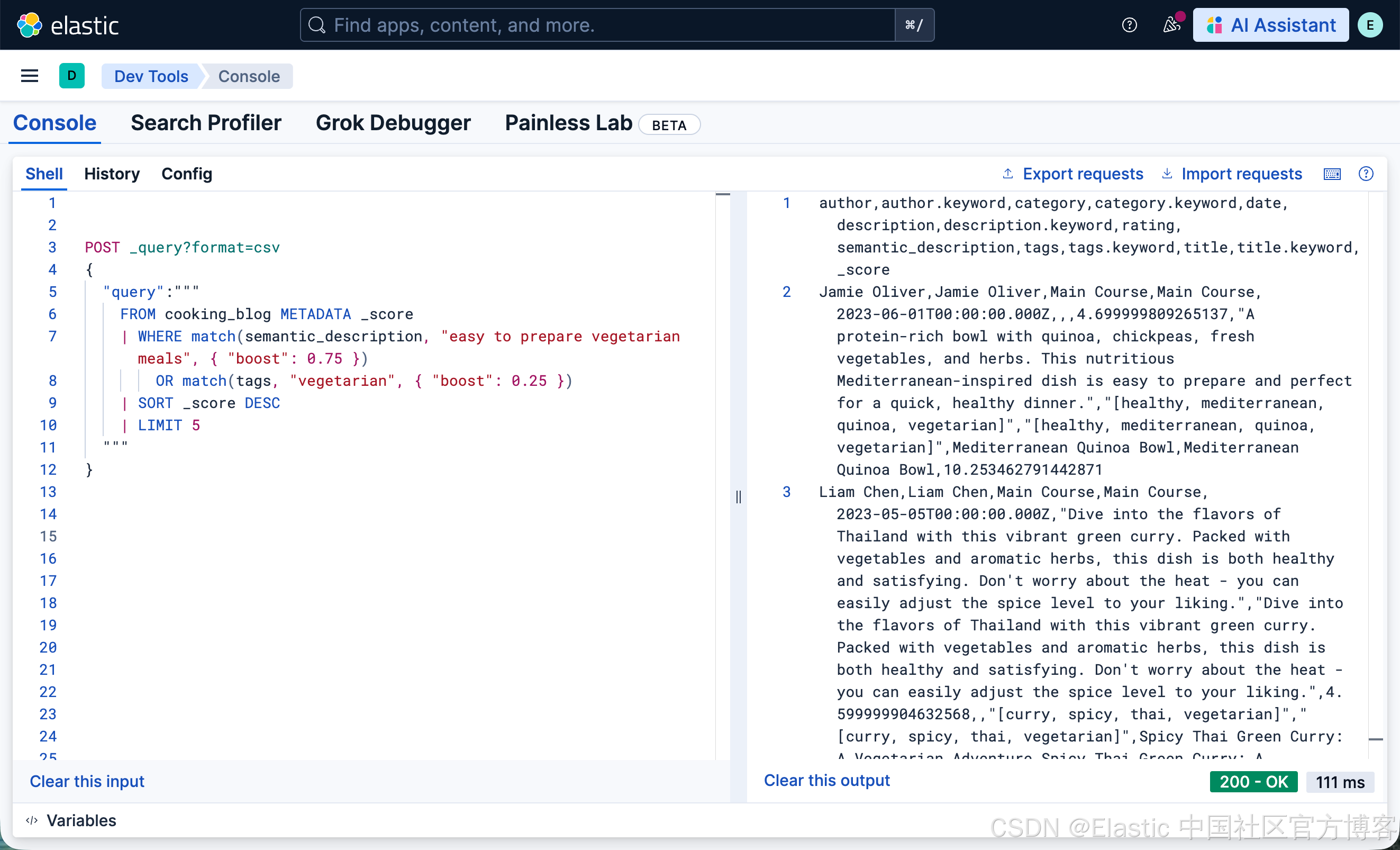Focus the Find apps search field

point(597,25)
